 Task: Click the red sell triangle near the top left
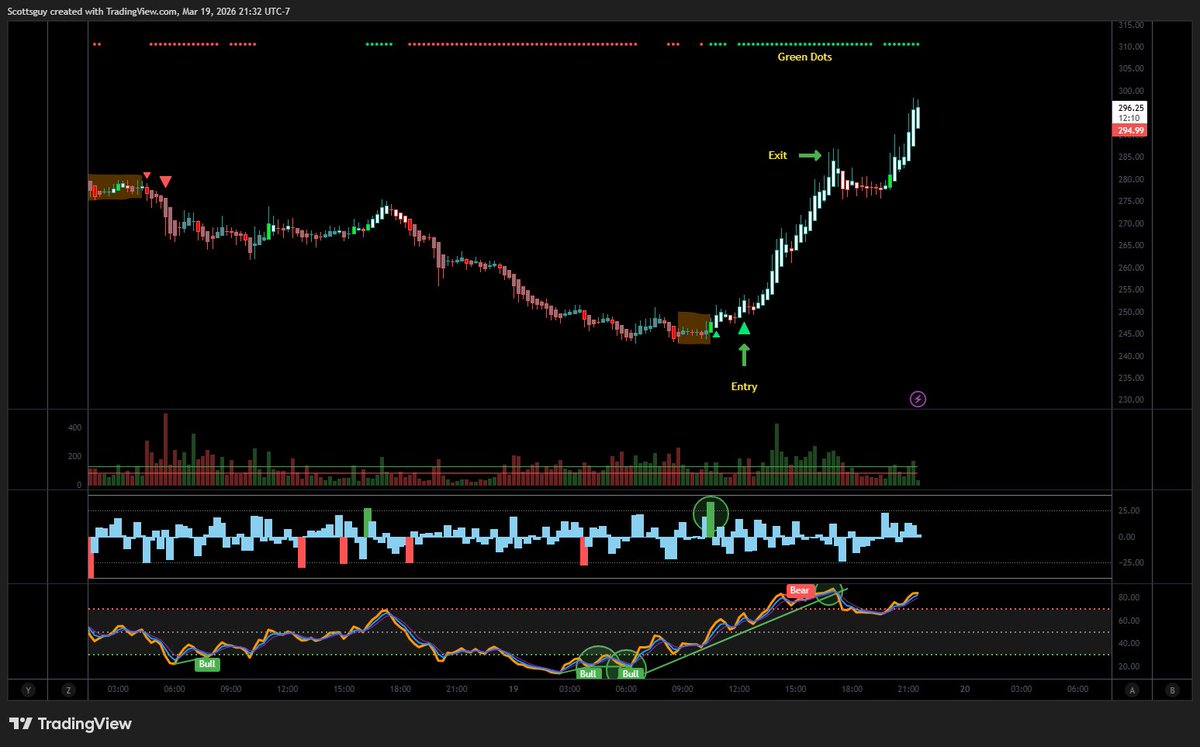[164, 181]
